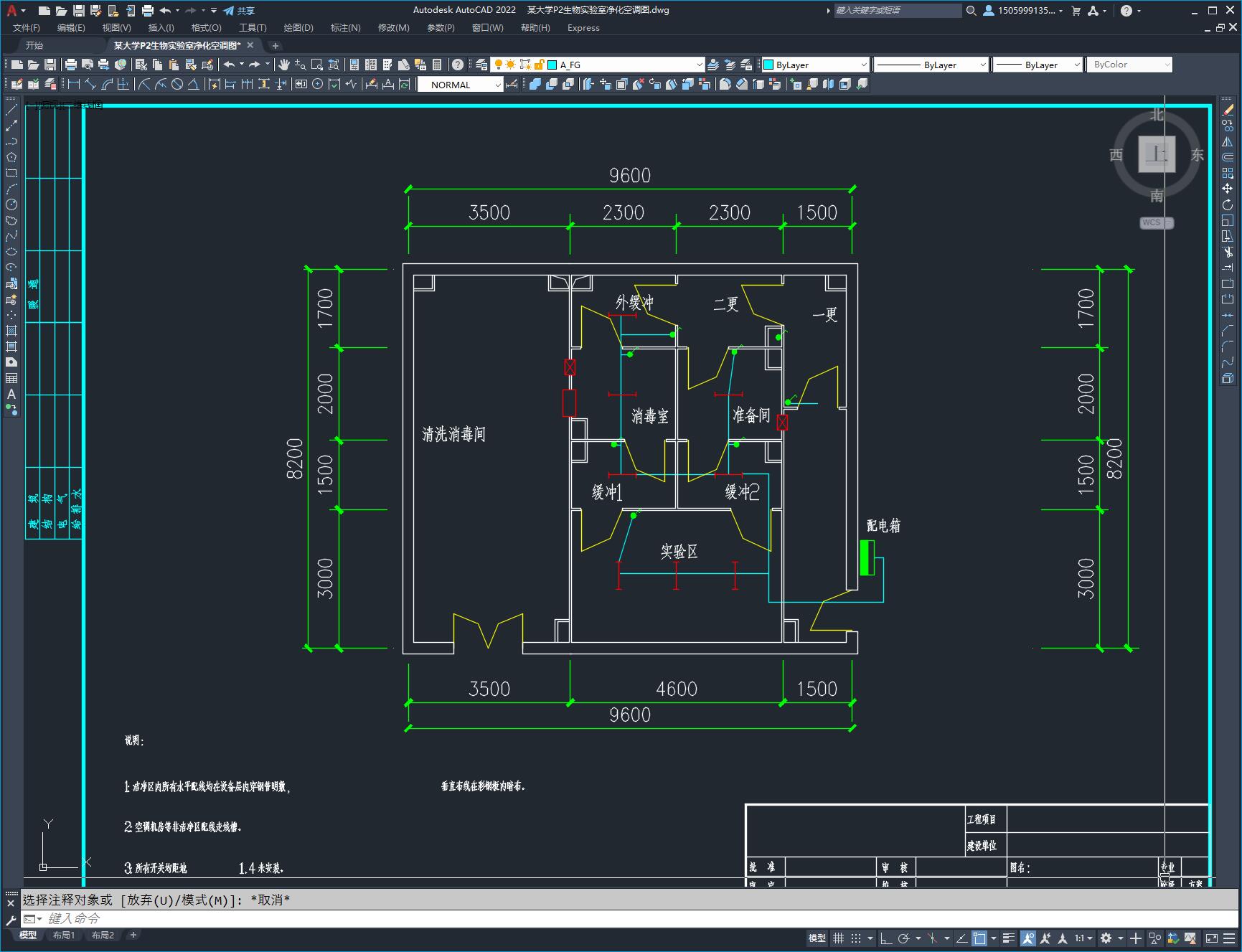This screenshot has height=952, width=1242.
Task: Open the 标注(N) menu
Action: coord(345,28)
